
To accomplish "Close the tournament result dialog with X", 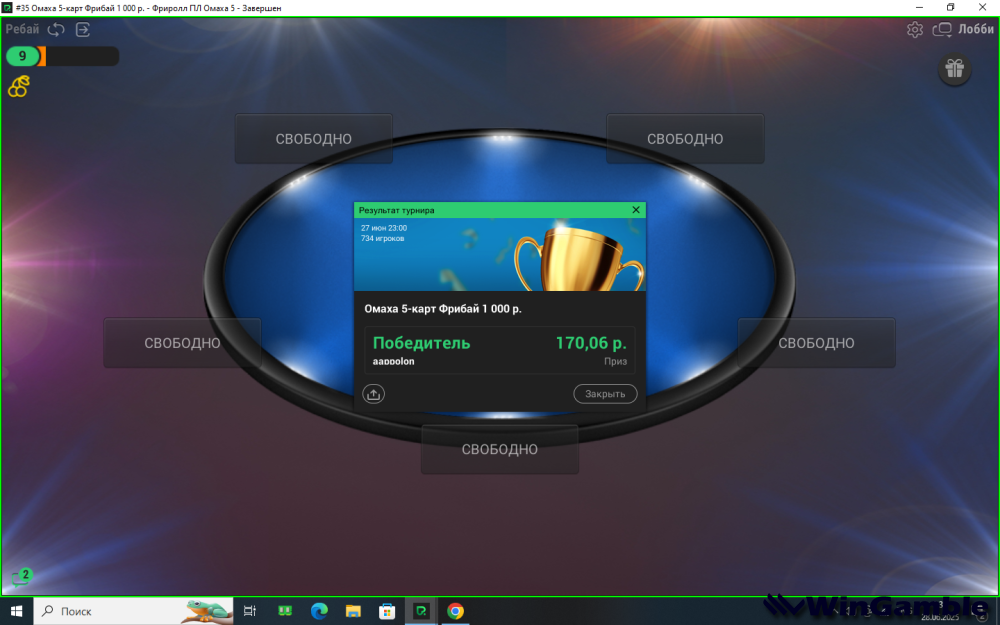I will click(636, 210).
